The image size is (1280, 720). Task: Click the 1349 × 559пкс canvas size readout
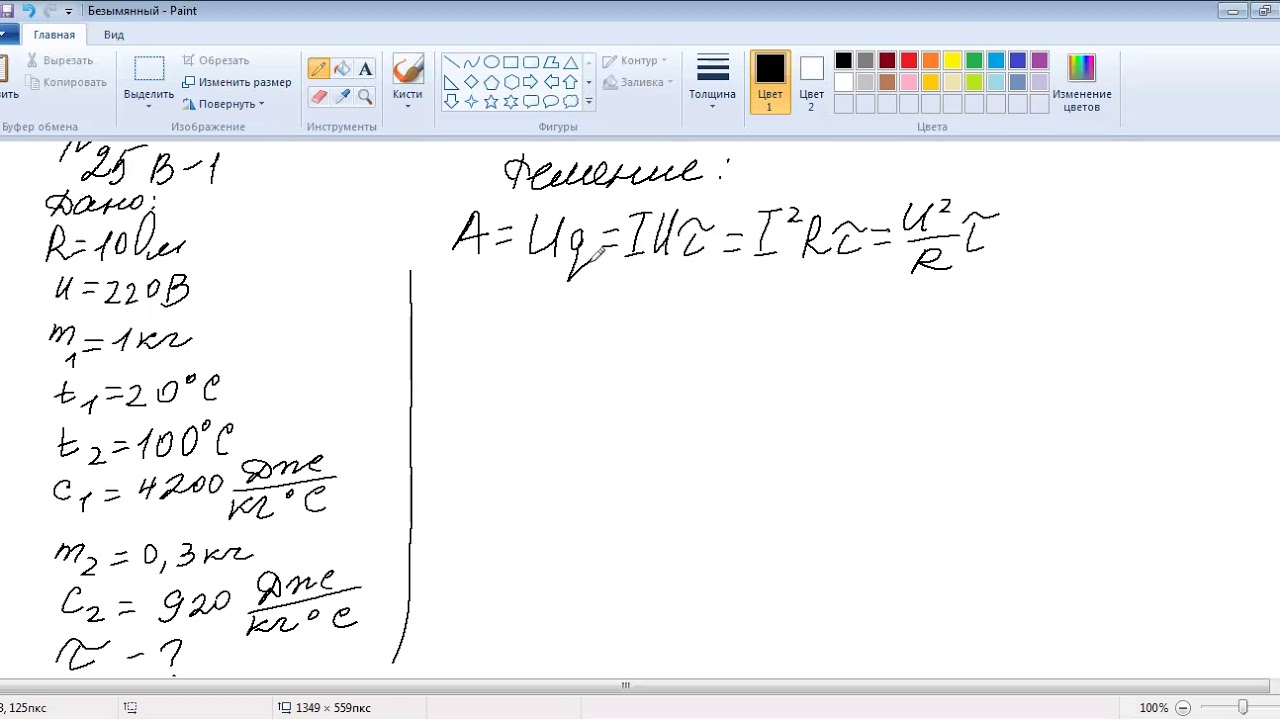coord(325,708)
